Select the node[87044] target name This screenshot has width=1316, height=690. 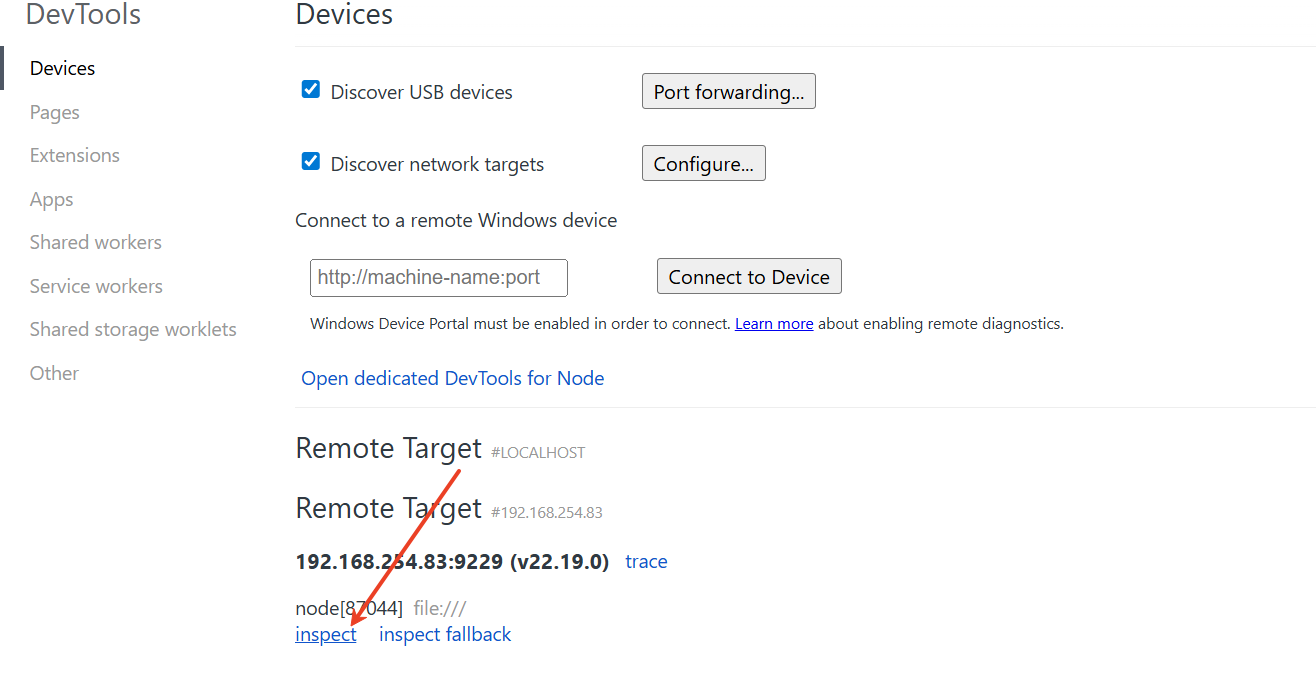[349, 608]
